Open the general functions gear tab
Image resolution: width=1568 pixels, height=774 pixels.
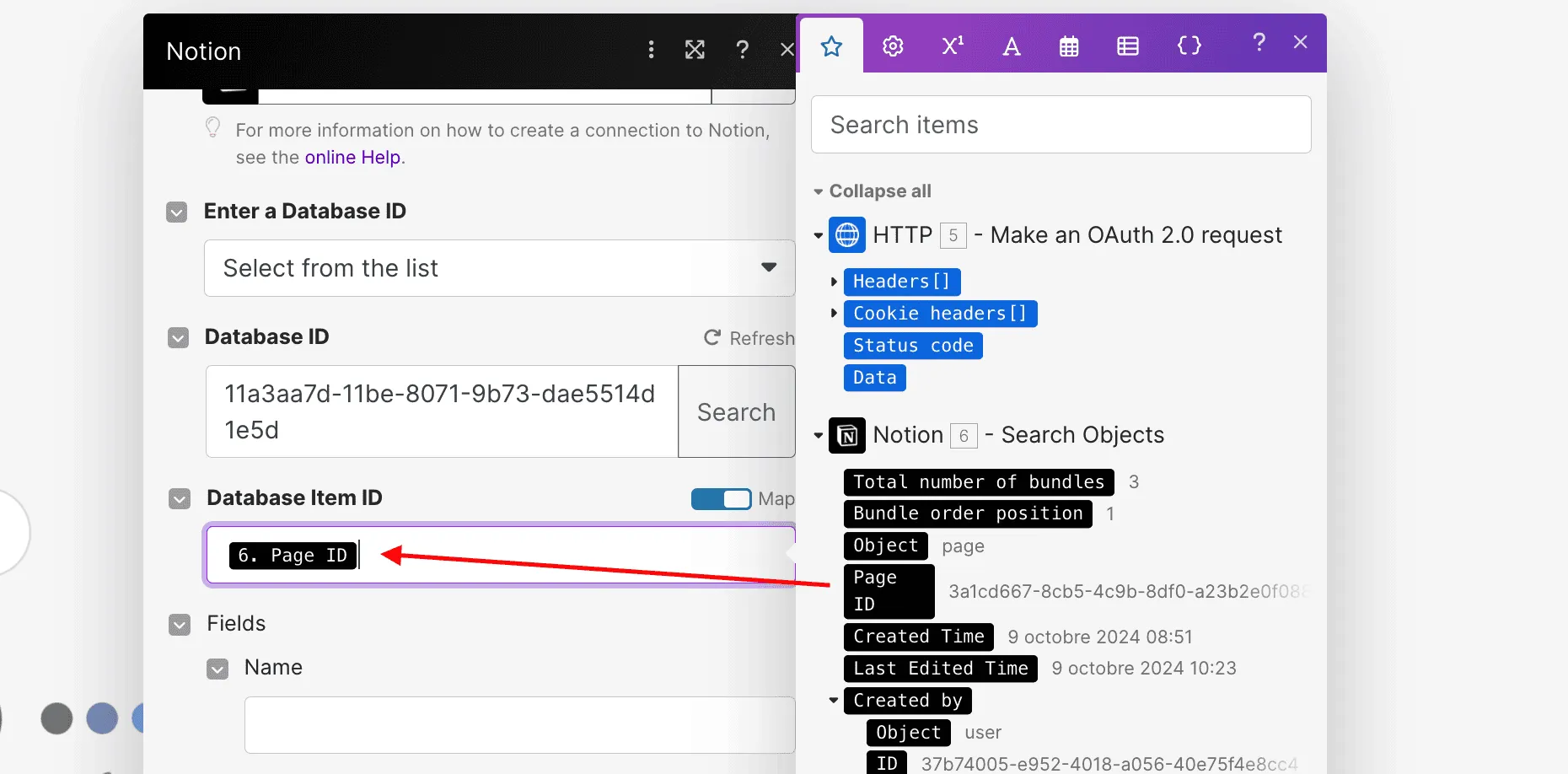(x=893, y=46)
